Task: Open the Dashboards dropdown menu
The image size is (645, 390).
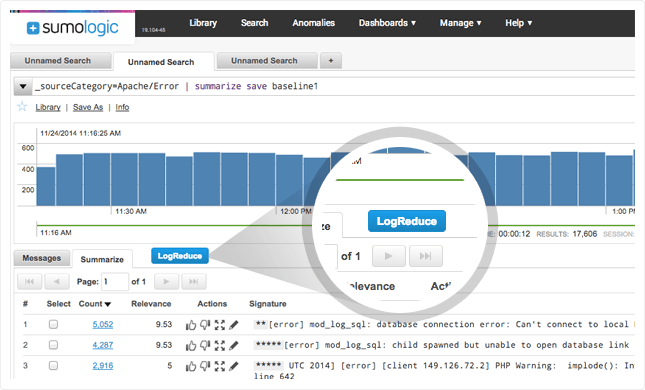Action: point(387,23)
